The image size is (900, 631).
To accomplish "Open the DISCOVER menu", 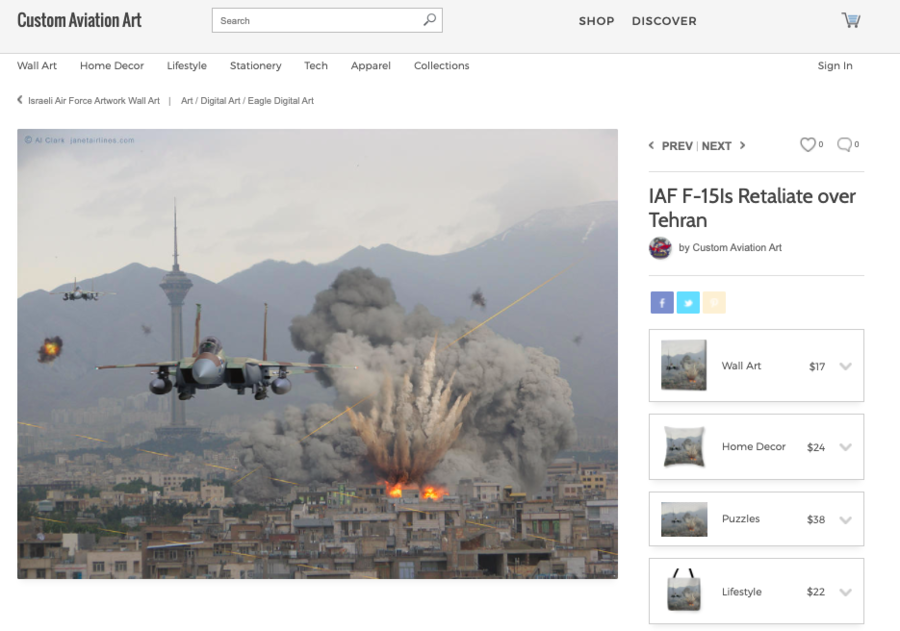I will pos(664,21).
